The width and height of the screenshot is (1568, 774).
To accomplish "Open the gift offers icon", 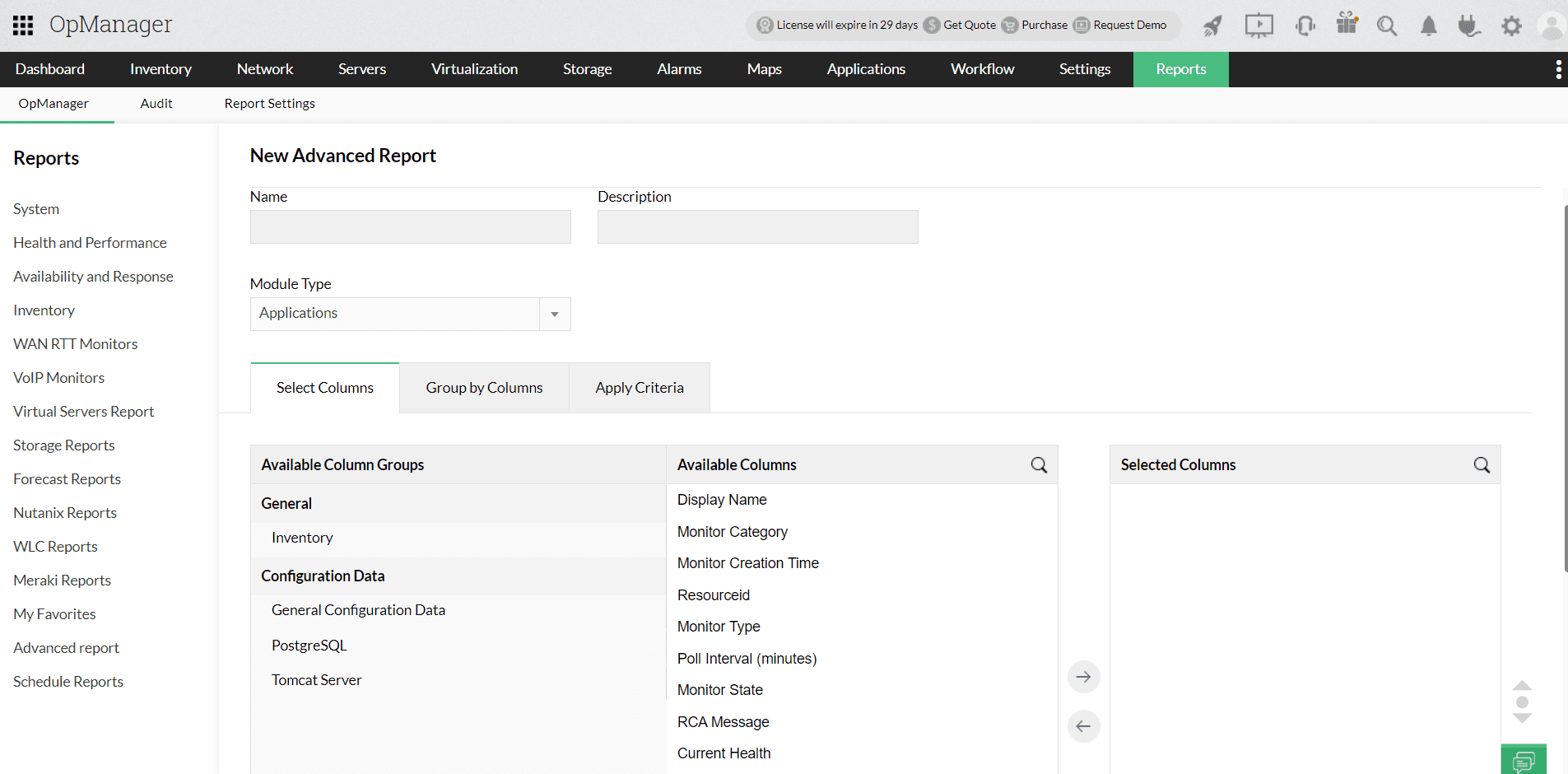I will pos(1347,26).
